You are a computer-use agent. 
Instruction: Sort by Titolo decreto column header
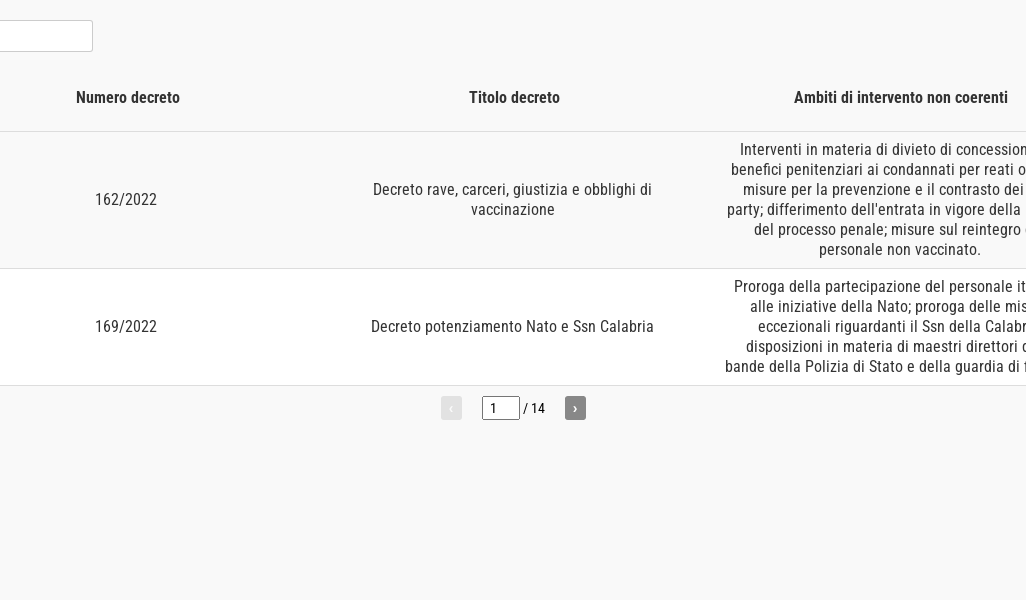coord(514,98)
